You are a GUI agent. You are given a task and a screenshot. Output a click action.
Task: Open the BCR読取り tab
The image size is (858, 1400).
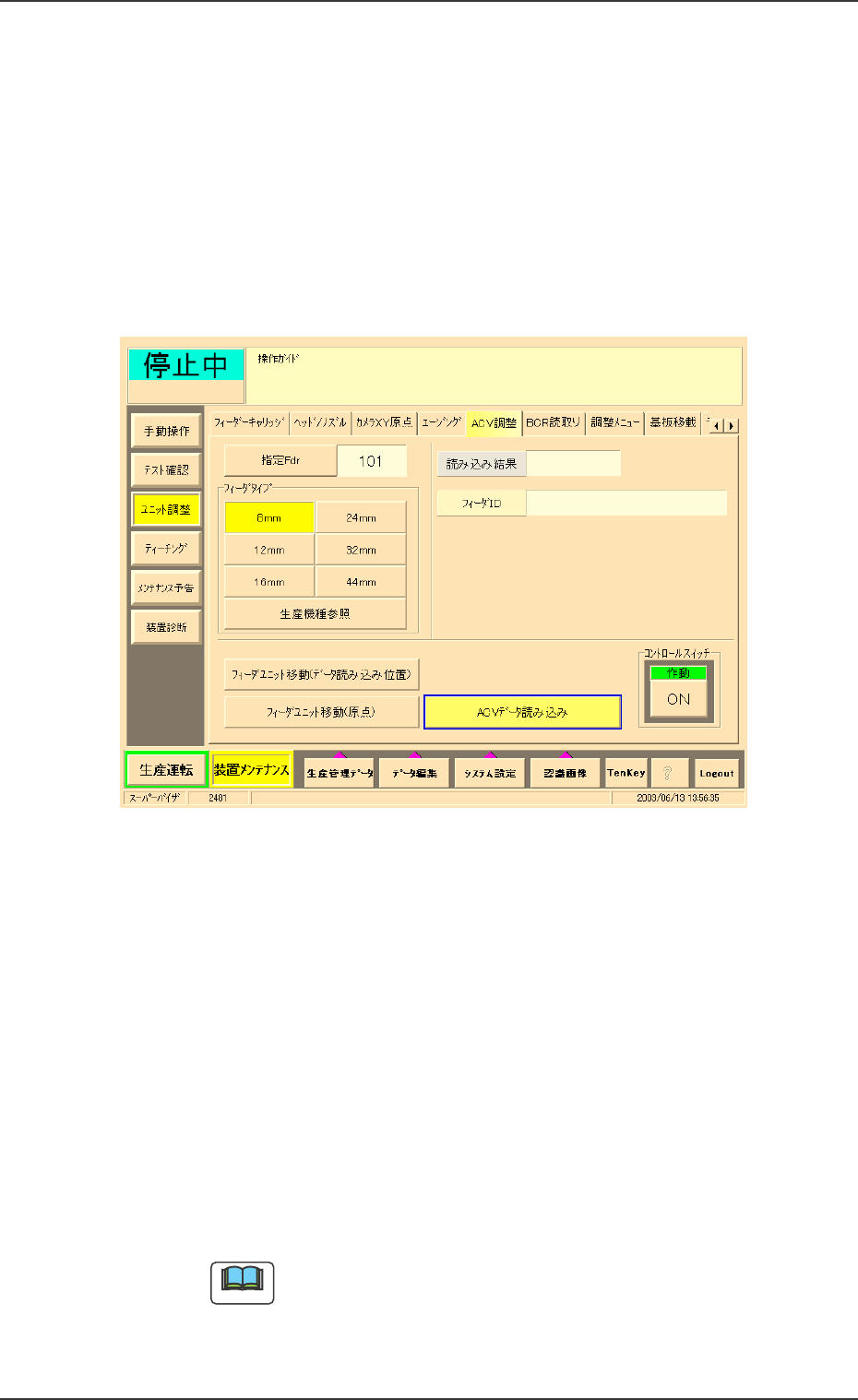[554, 422]
